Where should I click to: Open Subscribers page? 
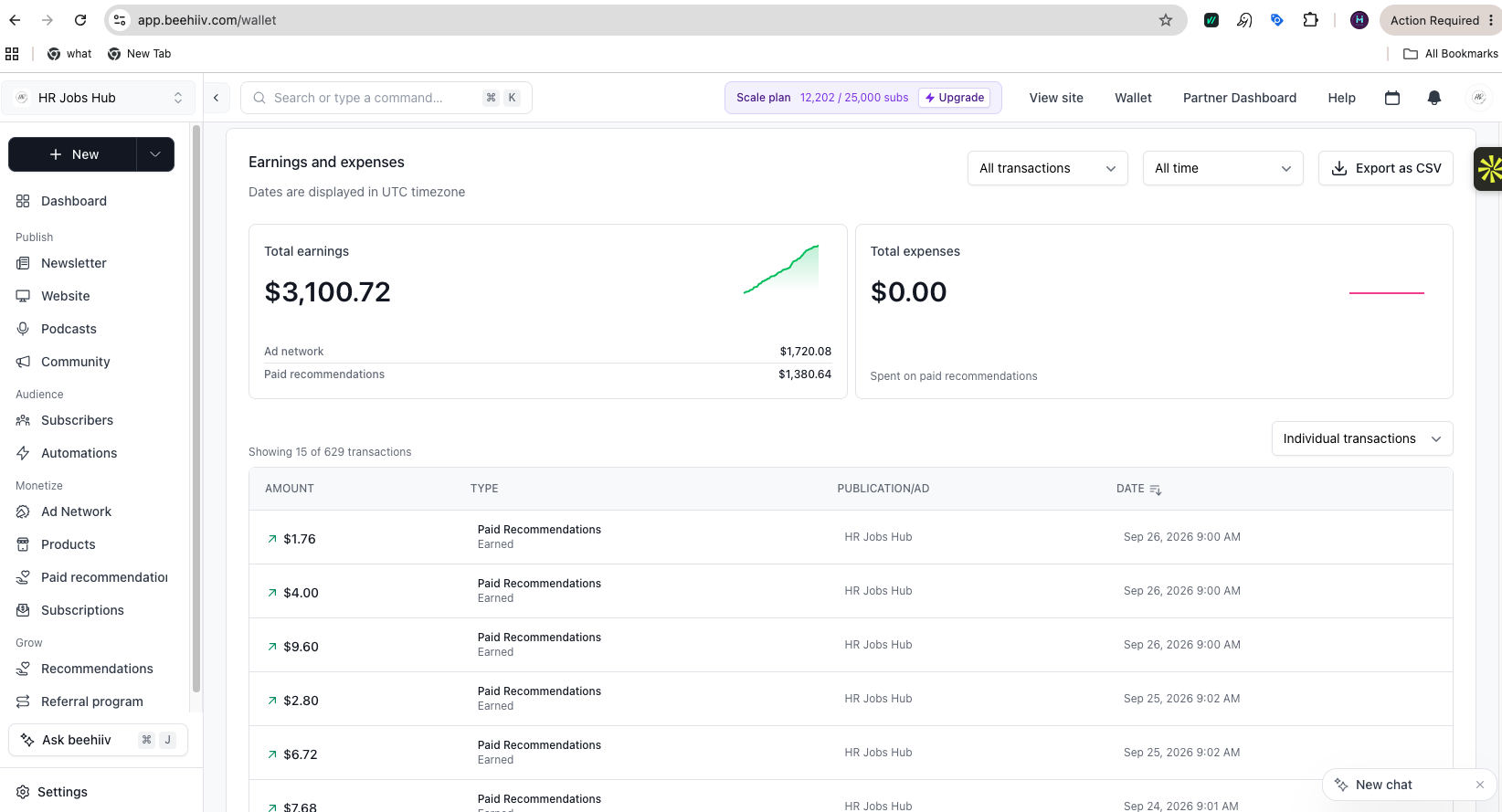[65, 420]
